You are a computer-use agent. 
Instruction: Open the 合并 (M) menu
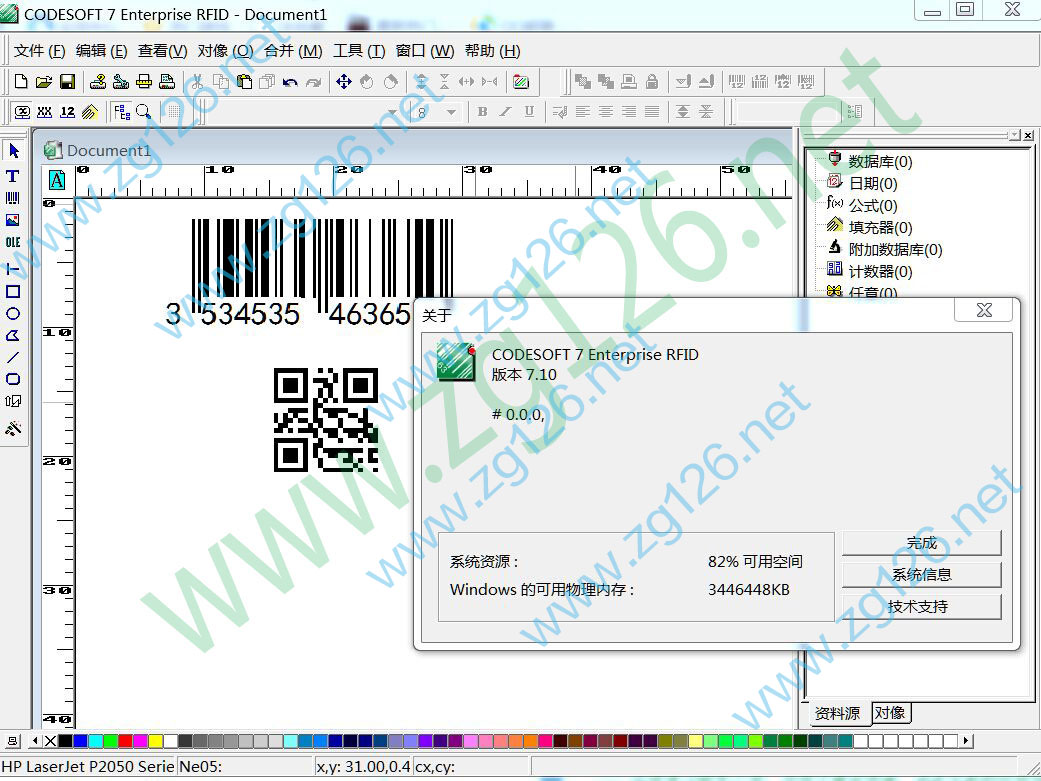[x=293, y=51]
